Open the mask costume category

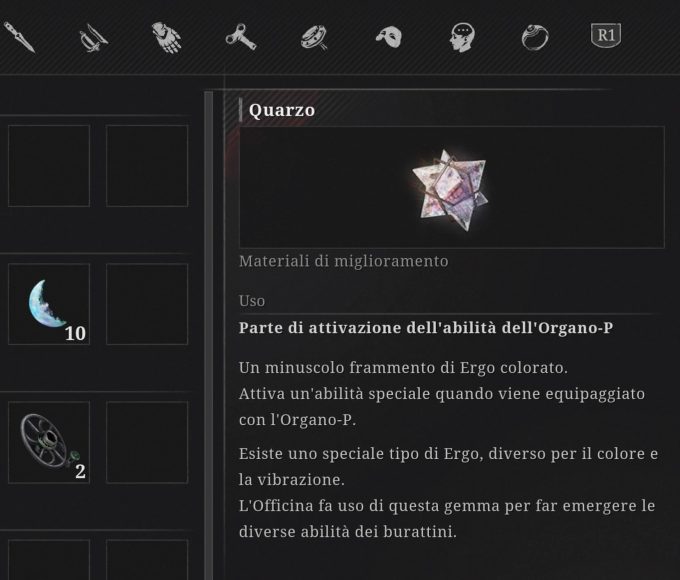(389, 37)
